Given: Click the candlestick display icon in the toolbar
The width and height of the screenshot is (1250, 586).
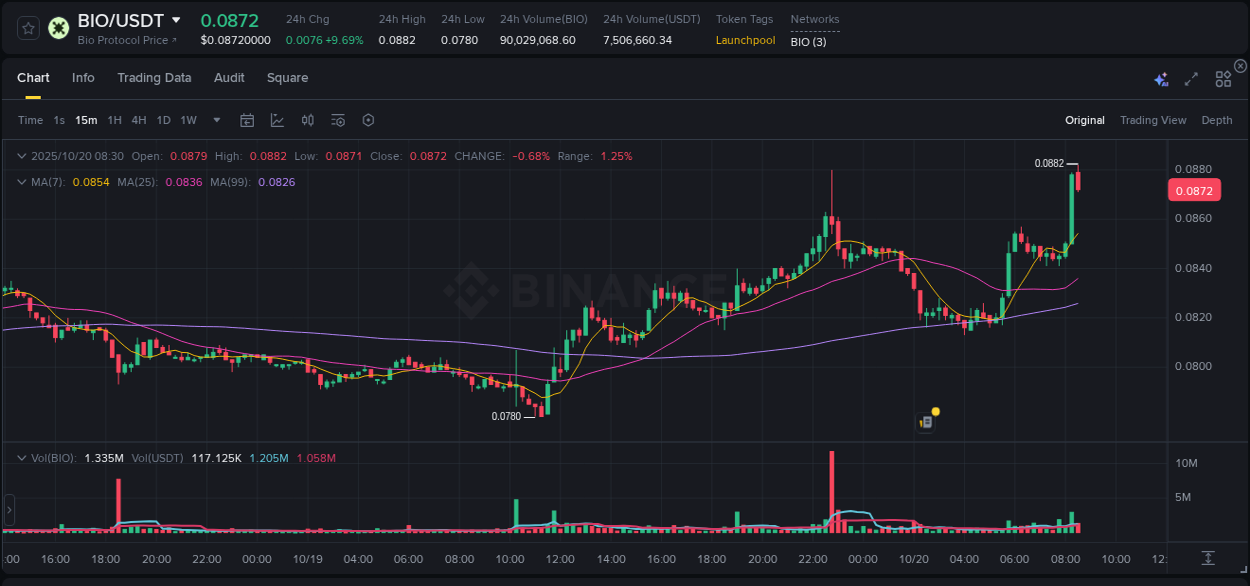Looking at the screenshot, I should [x=307, y=119].
